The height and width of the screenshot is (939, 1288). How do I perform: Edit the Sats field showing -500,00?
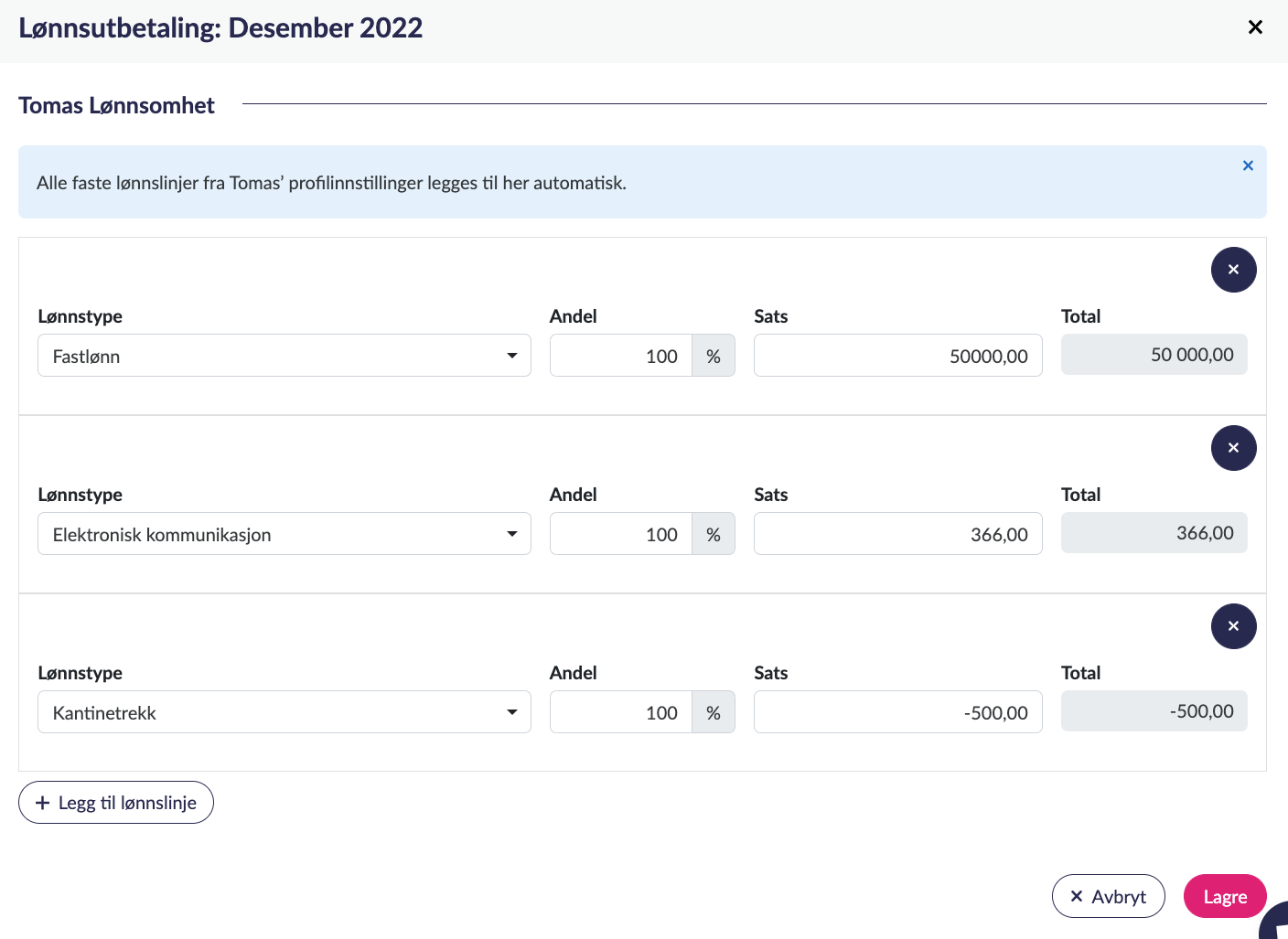pos(897,712)
